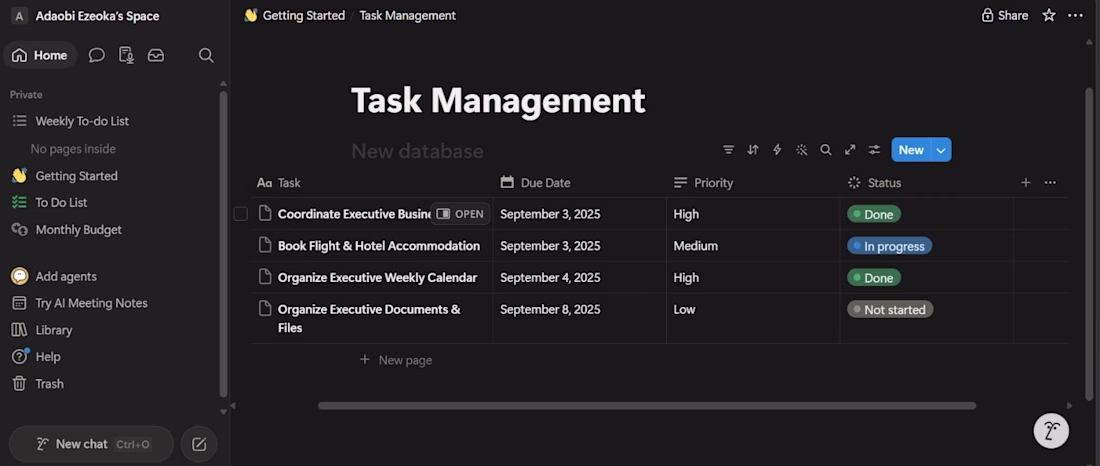Open database view settings sliders icon
The width and height of the screenshot is (1100, 466).
pyautogui.click(x=874, y=149)
